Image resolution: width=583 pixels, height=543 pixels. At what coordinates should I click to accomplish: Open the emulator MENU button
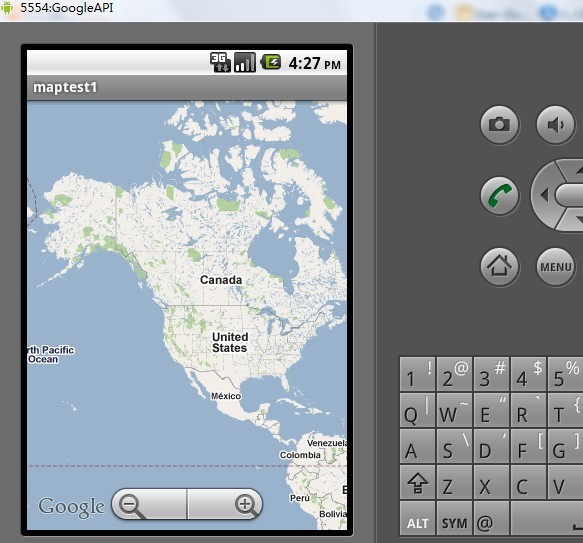[555, 266]
